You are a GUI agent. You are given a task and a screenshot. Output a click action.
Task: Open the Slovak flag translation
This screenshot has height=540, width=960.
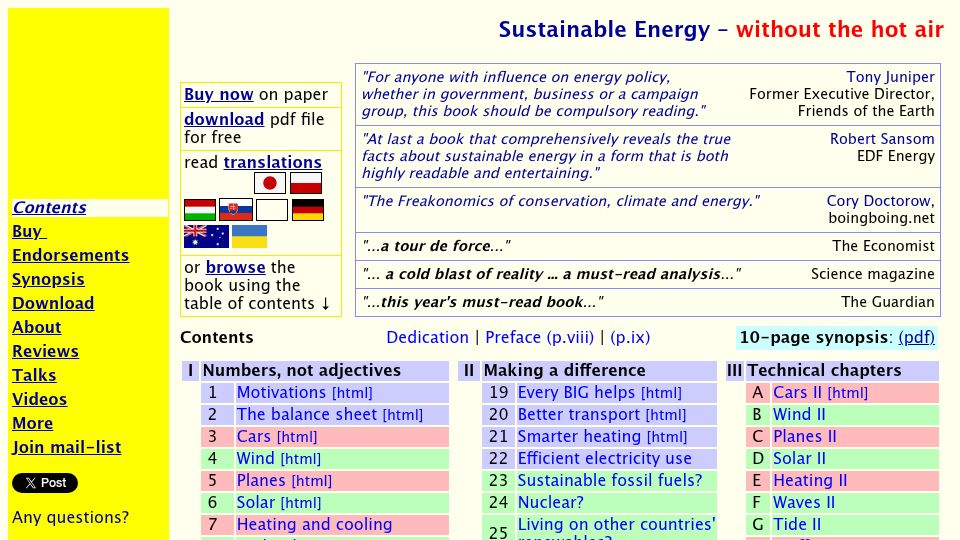(236, 210)
